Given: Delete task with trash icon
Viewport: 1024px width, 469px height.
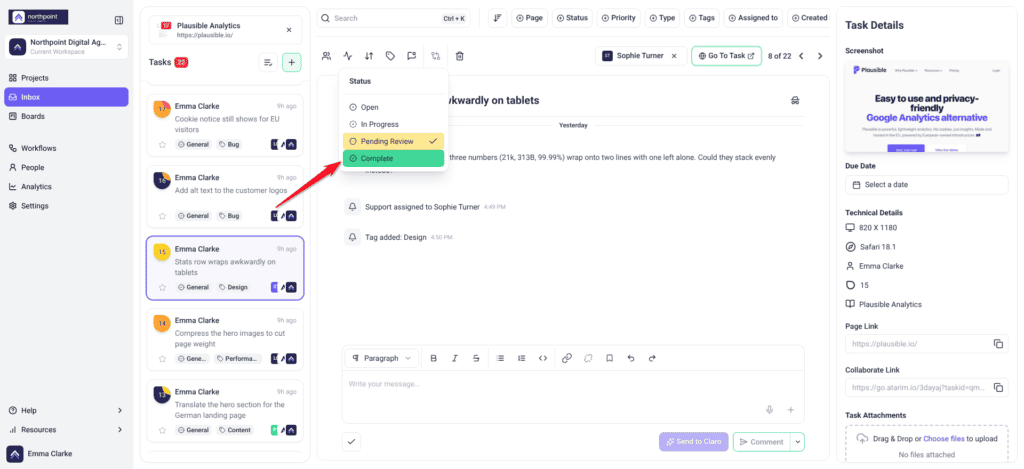Looking at the screenshot, I should point(460,56).
